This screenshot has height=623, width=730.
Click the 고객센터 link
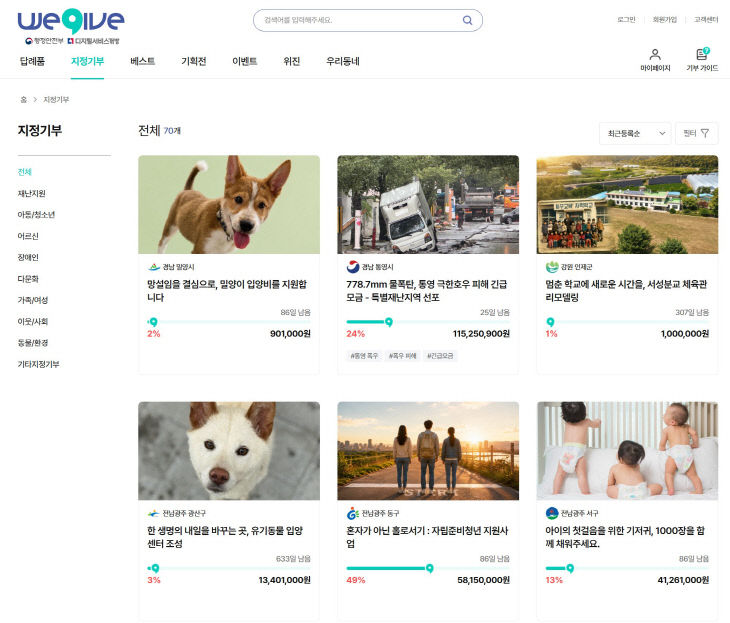(706, 20)
